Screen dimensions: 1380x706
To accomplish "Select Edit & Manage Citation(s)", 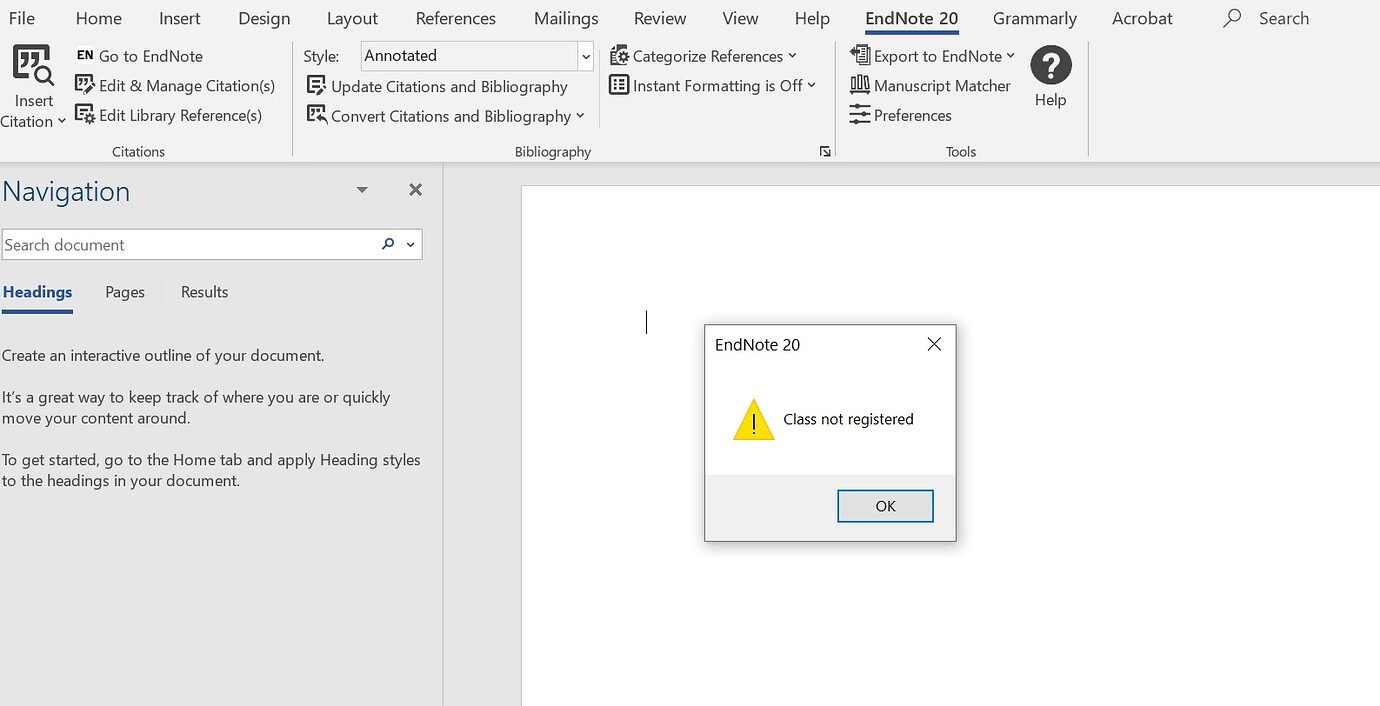I will (x=175, y=85).
